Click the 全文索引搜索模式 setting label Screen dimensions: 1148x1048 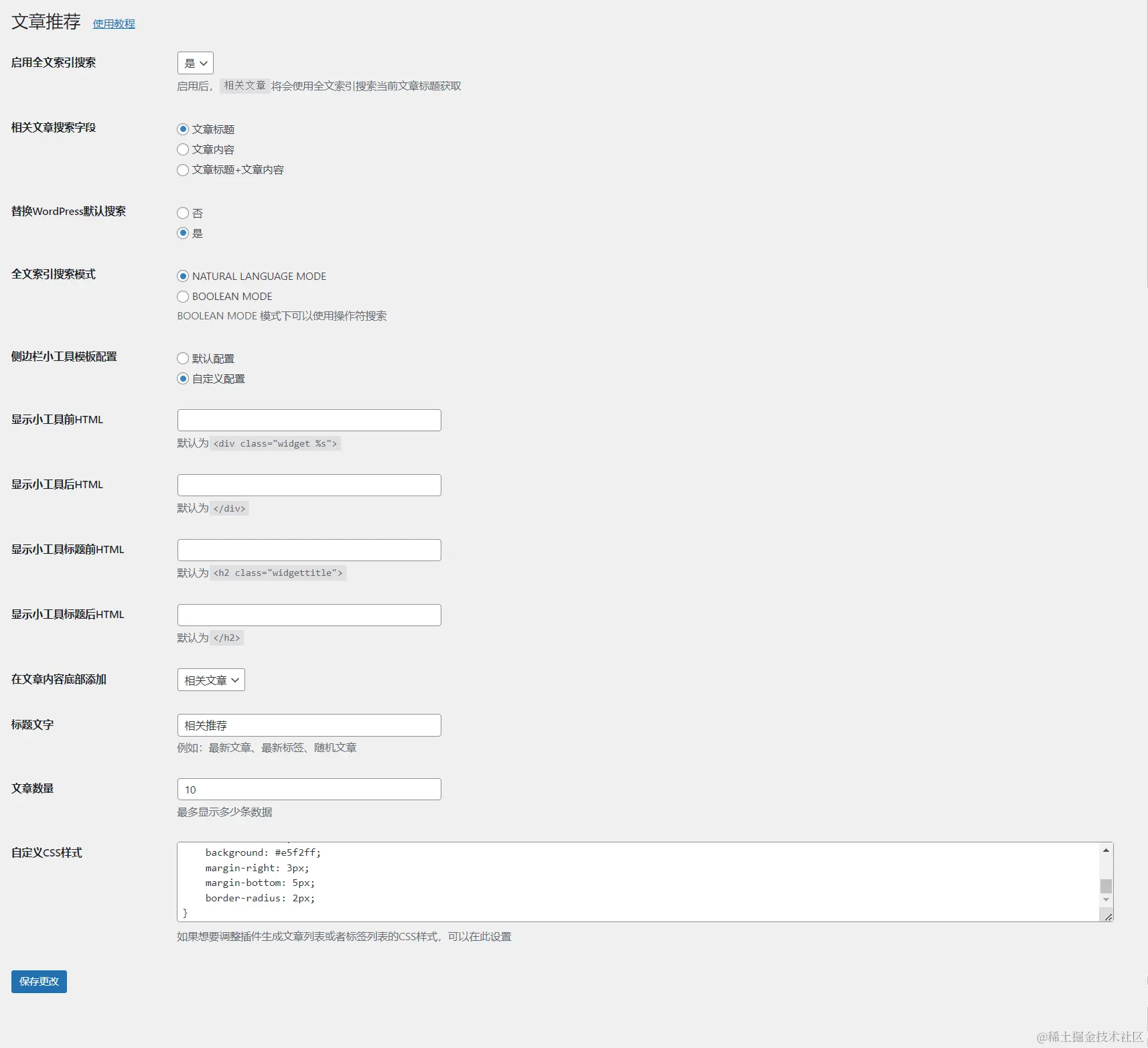pos(54,275)
